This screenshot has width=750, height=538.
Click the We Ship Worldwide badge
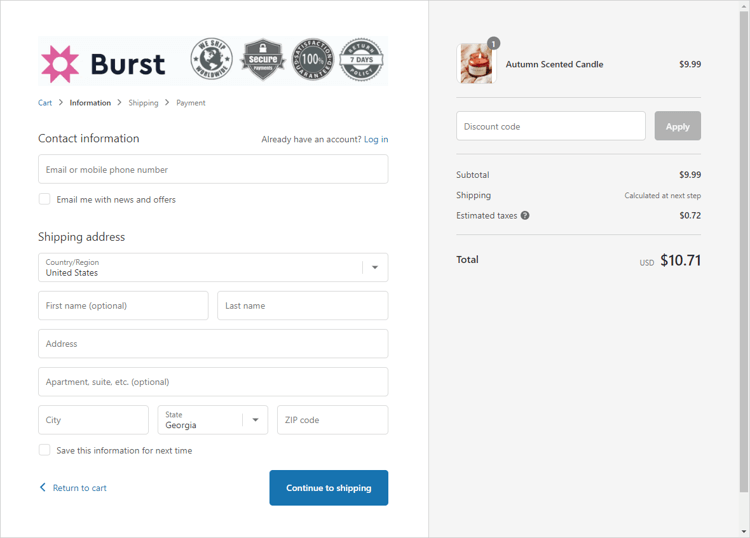[211, 59]
